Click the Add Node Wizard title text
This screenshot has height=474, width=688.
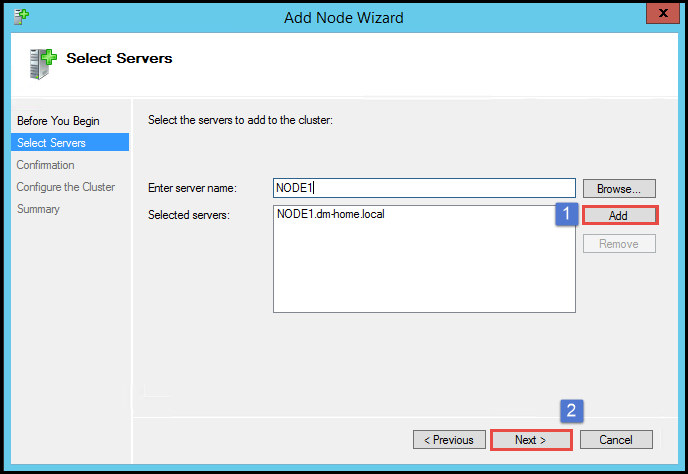click(x=343, y=15)
